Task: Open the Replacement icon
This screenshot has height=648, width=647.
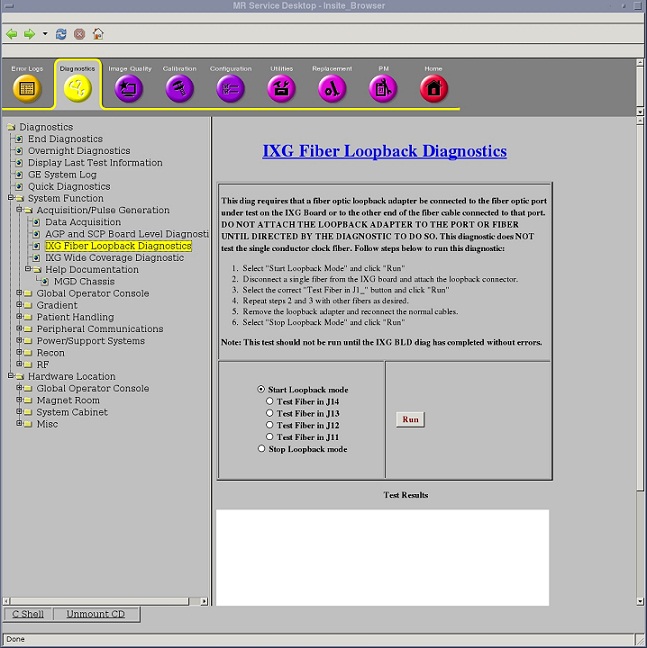Action: click(x=332, y=88)
